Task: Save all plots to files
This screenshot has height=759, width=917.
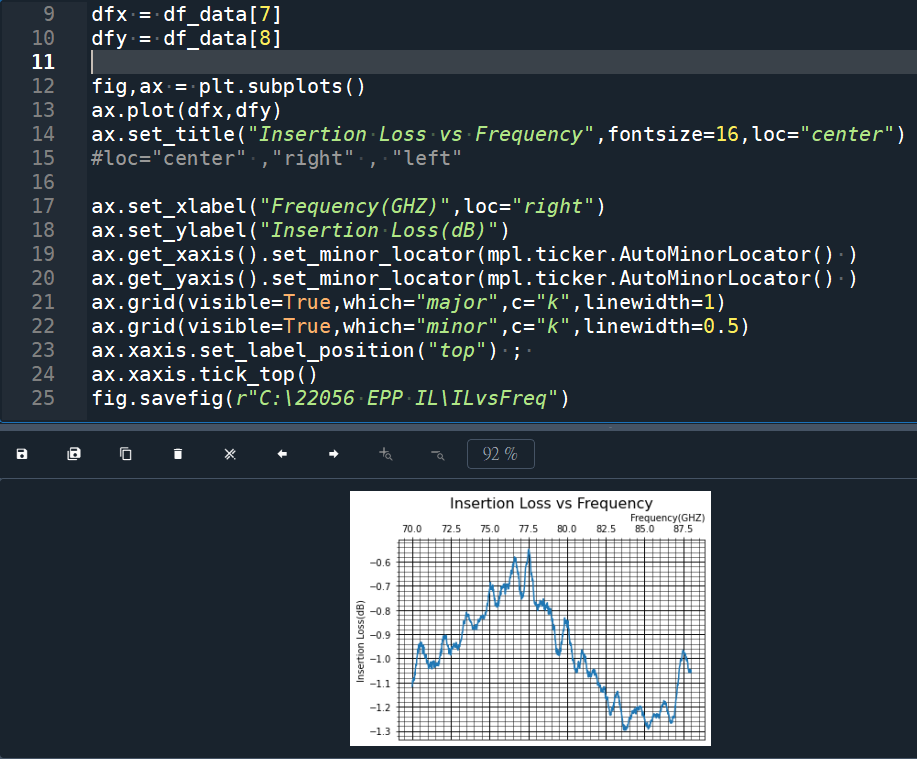Action: (x=73, y=453)
